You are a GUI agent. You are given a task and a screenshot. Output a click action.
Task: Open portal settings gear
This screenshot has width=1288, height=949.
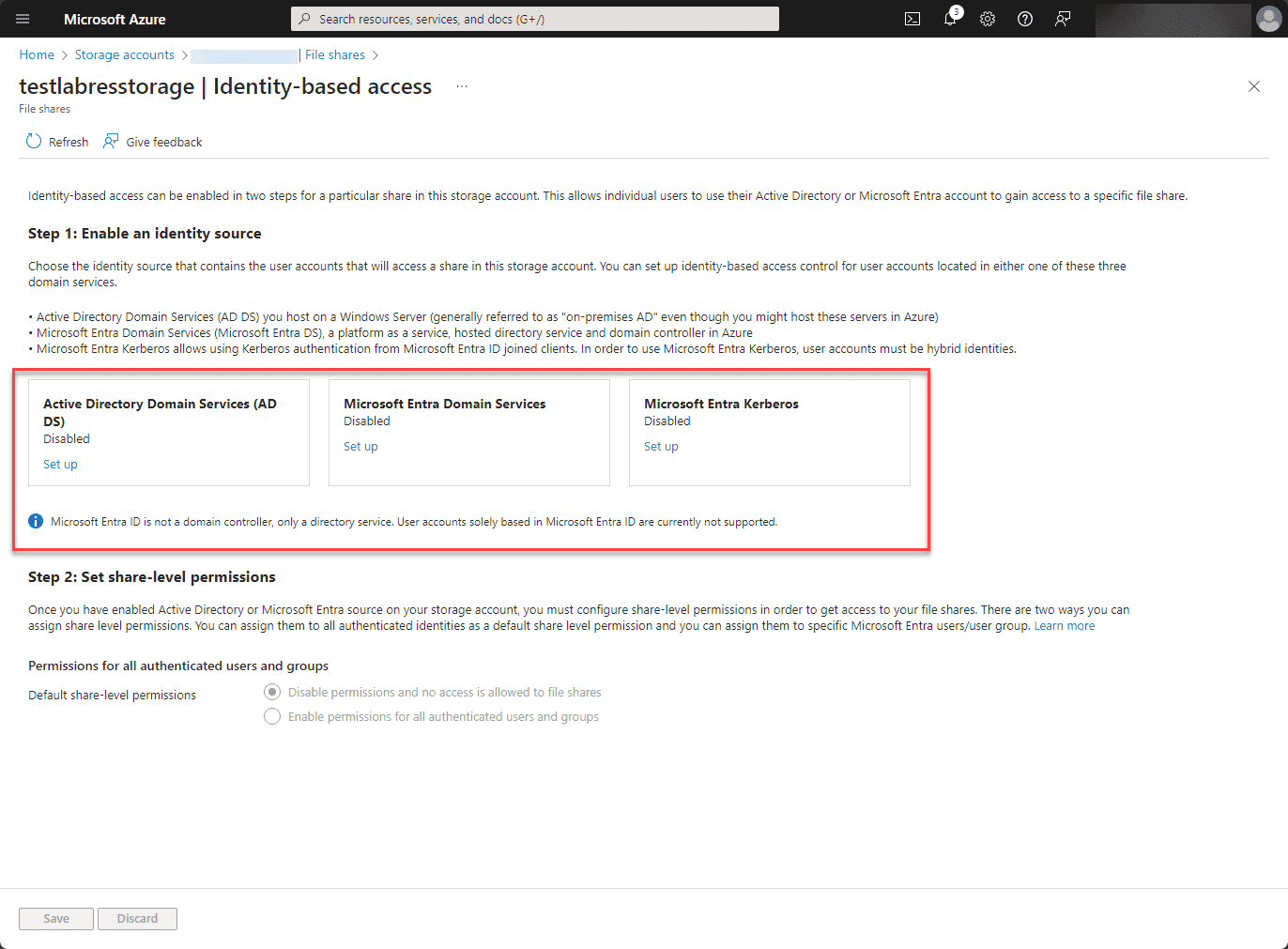click(x=988, y=19)
